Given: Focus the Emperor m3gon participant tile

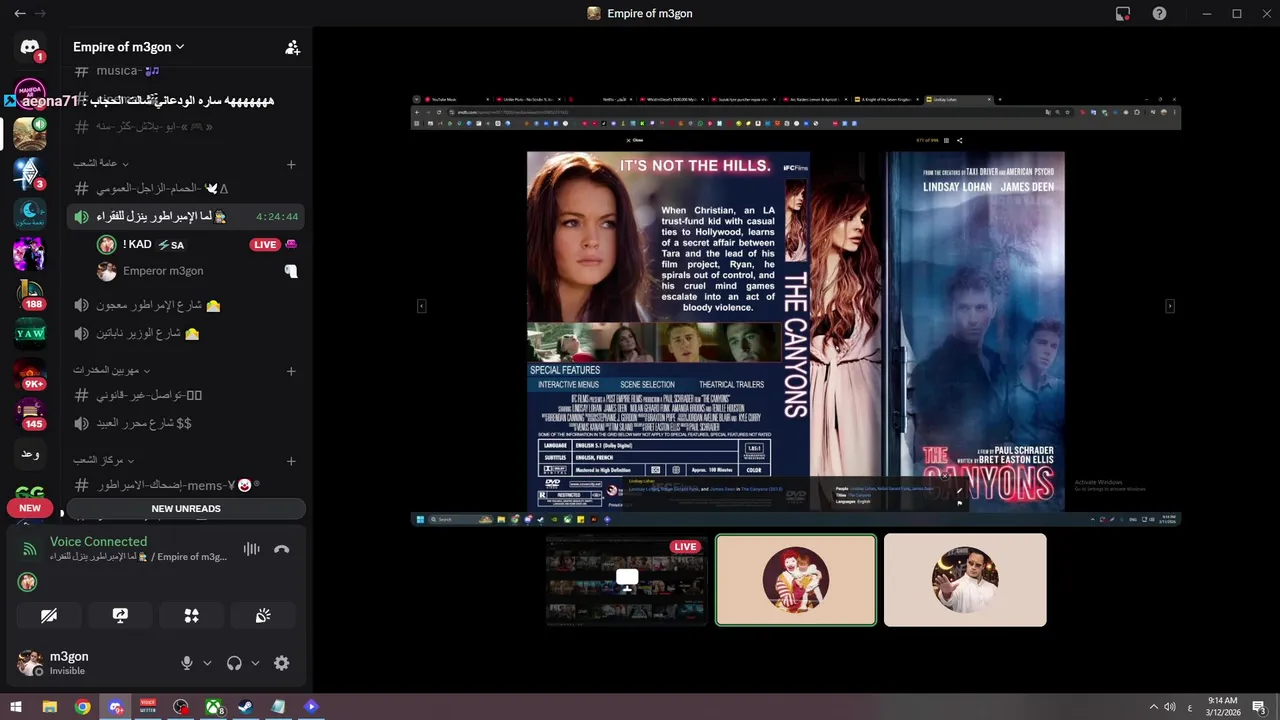Looking at the screenshot, I should click(965, 580).
